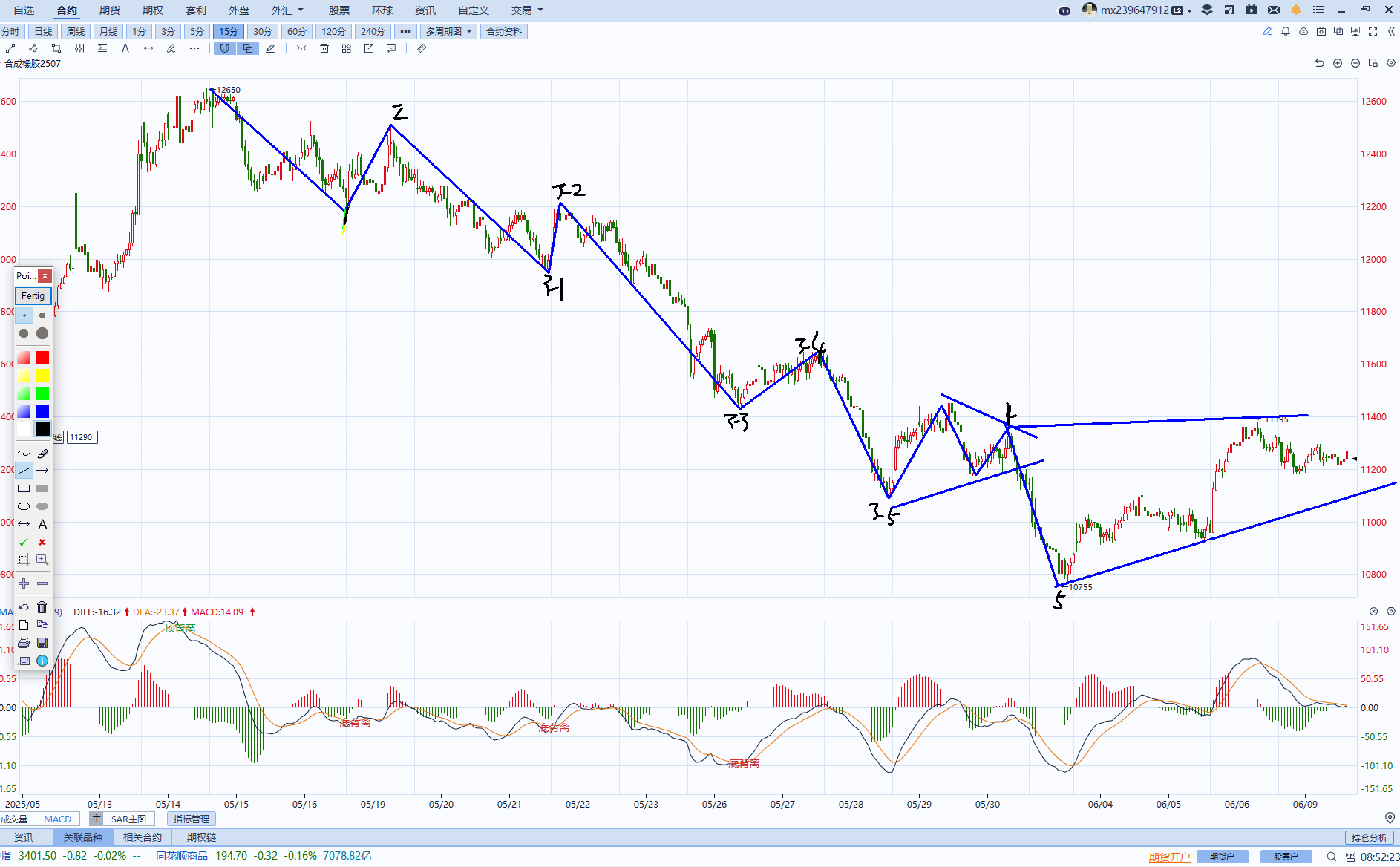The width and height of the screenshot is (1400, 867).
Task: Select the smallest pen size dot
Action: (x=24, y=315)
